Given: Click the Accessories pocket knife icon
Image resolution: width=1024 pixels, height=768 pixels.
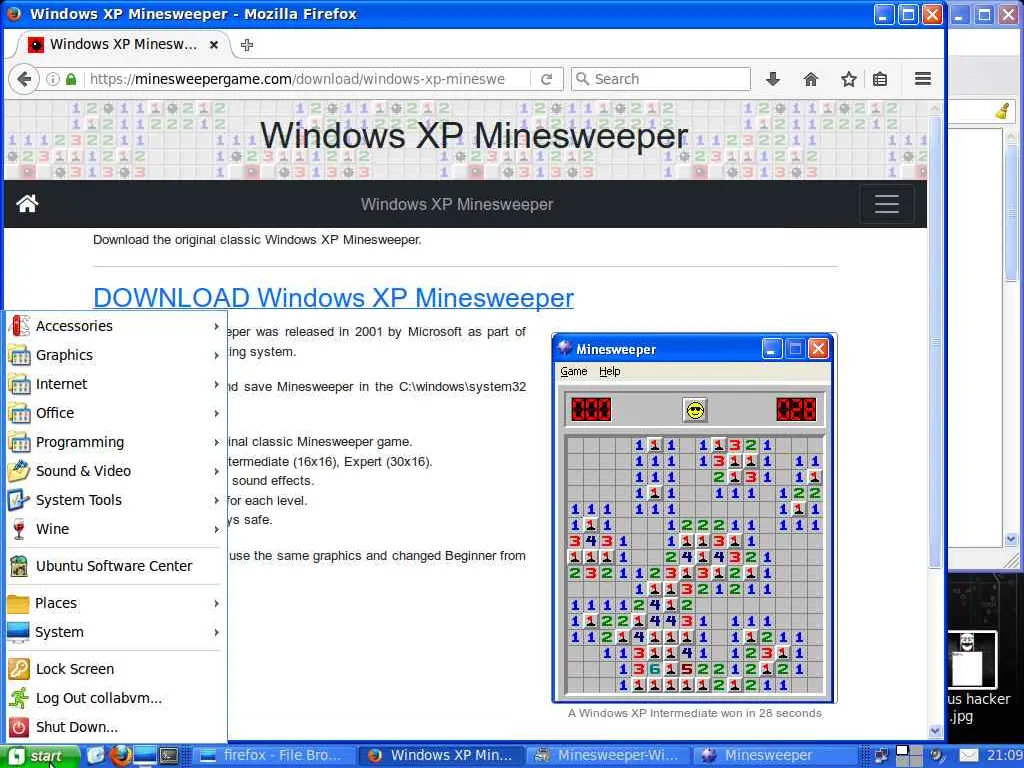Looking at the screenshot, I should pyautogui.click(x=19, y=325).
